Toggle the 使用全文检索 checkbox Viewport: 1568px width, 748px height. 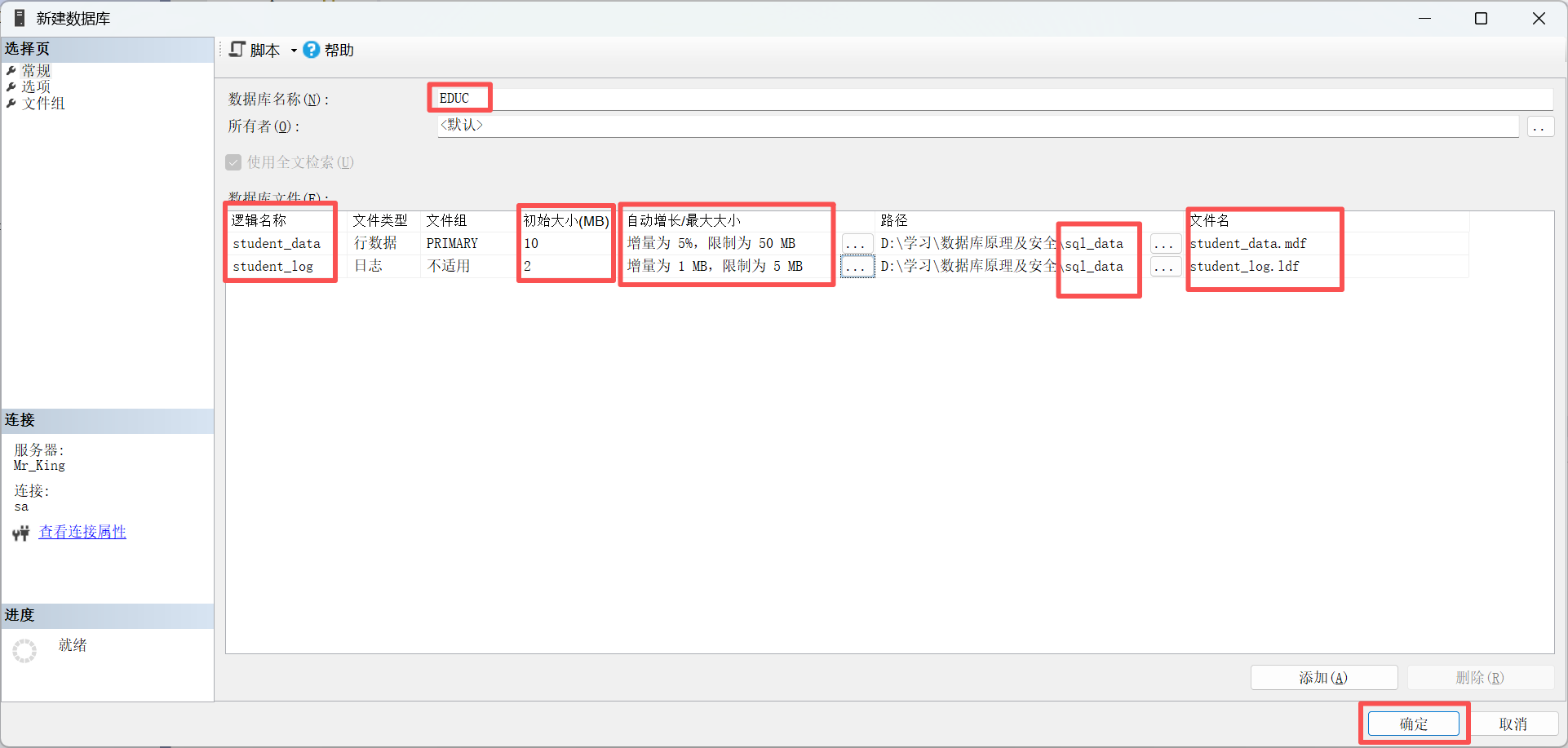pos(233,162)
